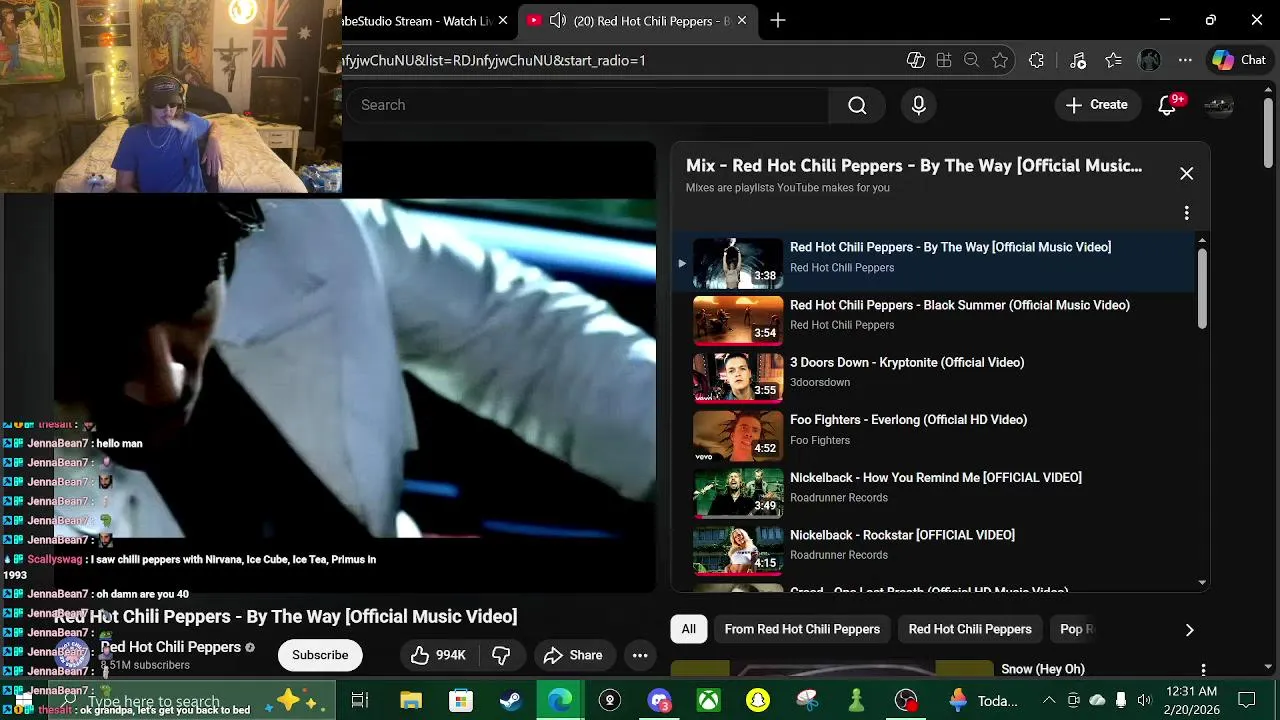Close the Studio Stream tab
The width and height of the screenshot is (1280, 720).
pyautogui.click(x=502, y=20)
